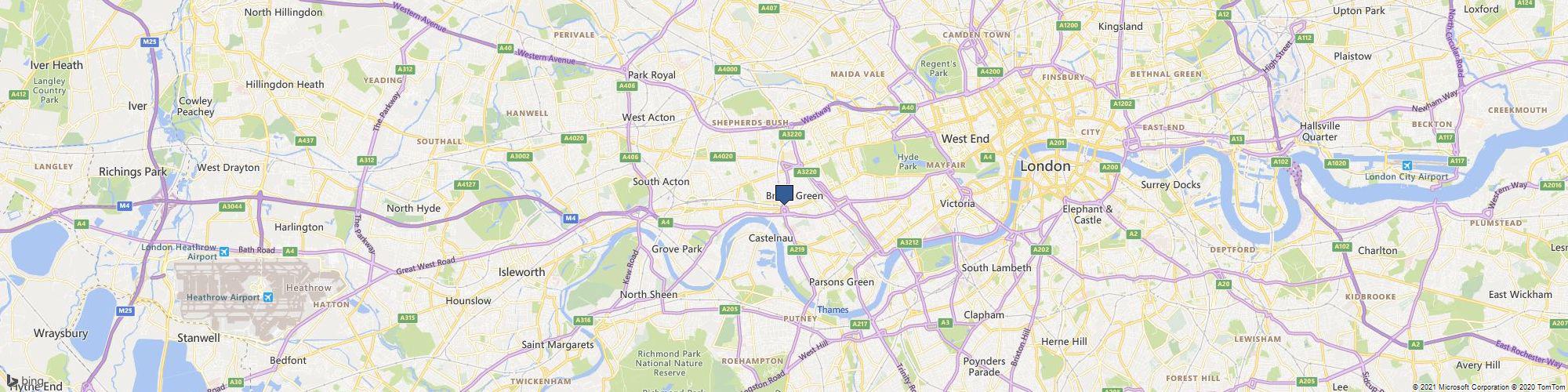Click the Thames river label
The image size is (1568, 392).
[x=833, y=310]
